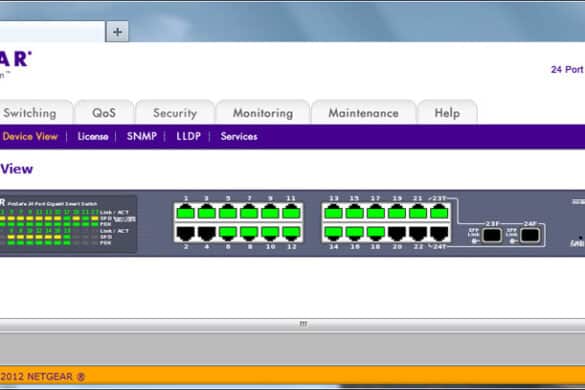Click the horizontal scrollbar grip at page bottom
The height and width of the screenshot is (390, 585).
(x=303, y=324)
